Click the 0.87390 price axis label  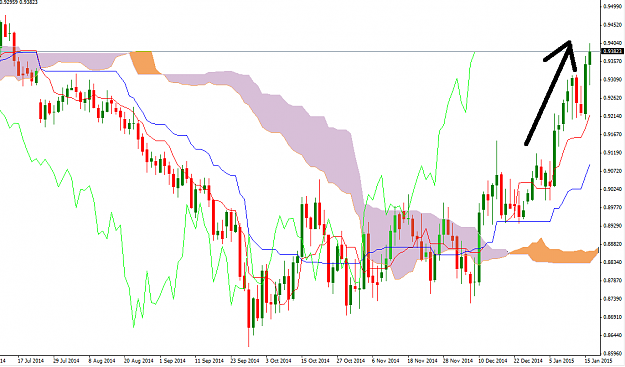(613, 299)
